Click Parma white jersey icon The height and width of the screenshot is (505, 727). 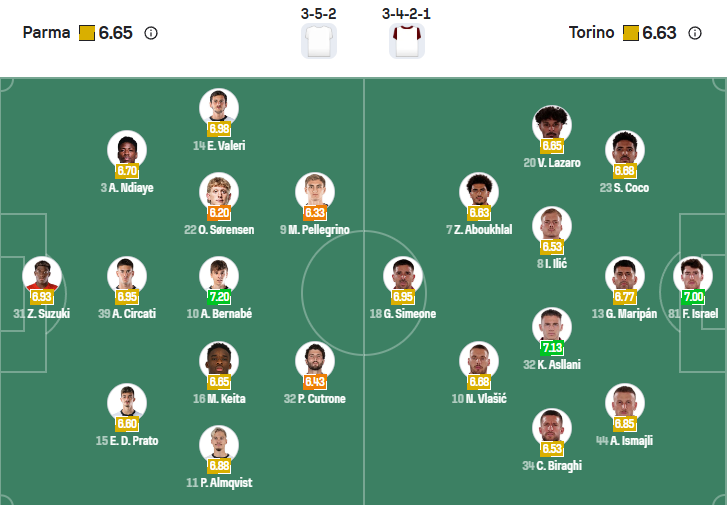click(319, 41)
